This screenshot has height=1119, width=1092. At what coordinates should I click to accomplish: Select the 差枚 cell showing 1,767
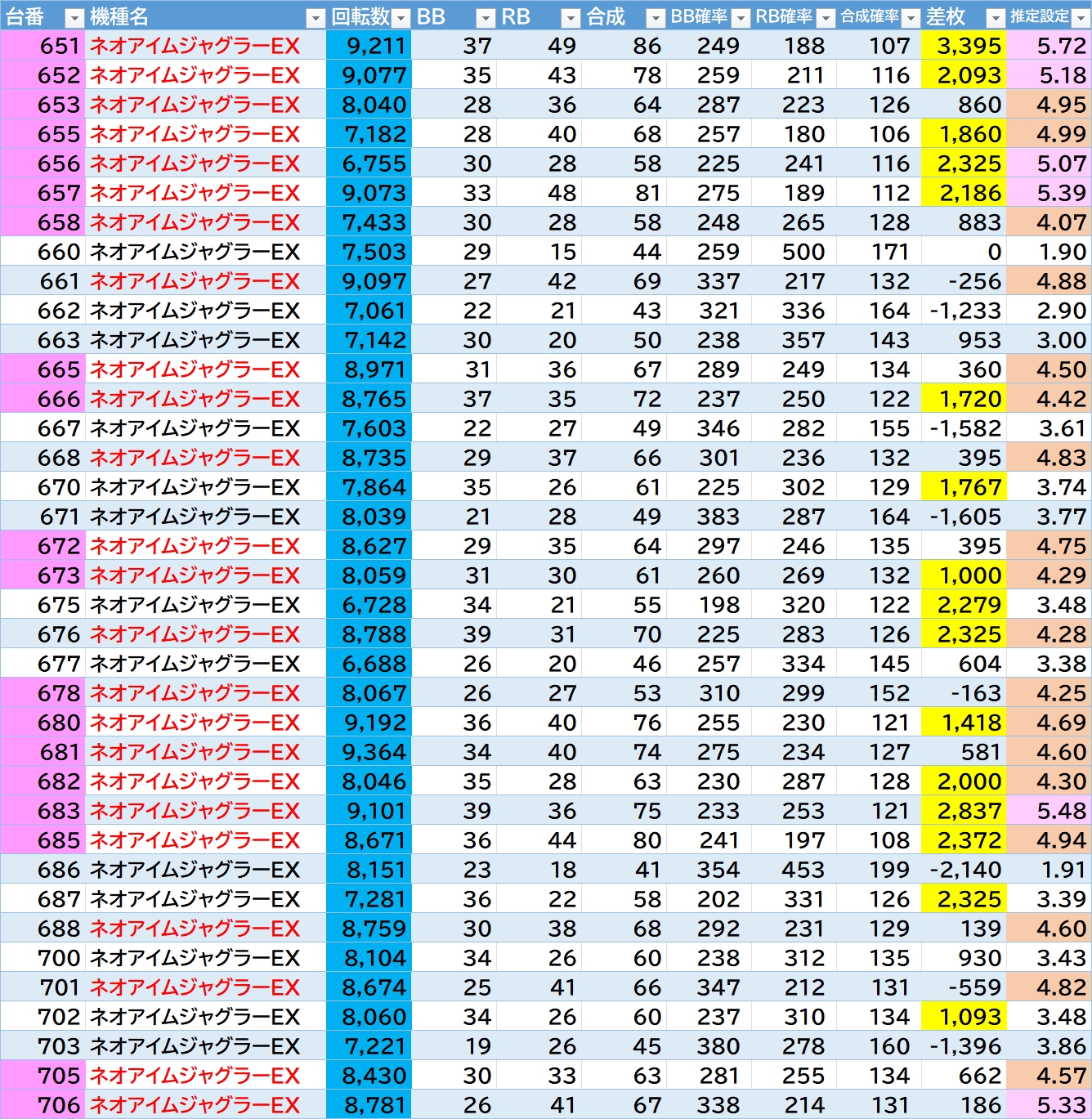tap(964, 487)
